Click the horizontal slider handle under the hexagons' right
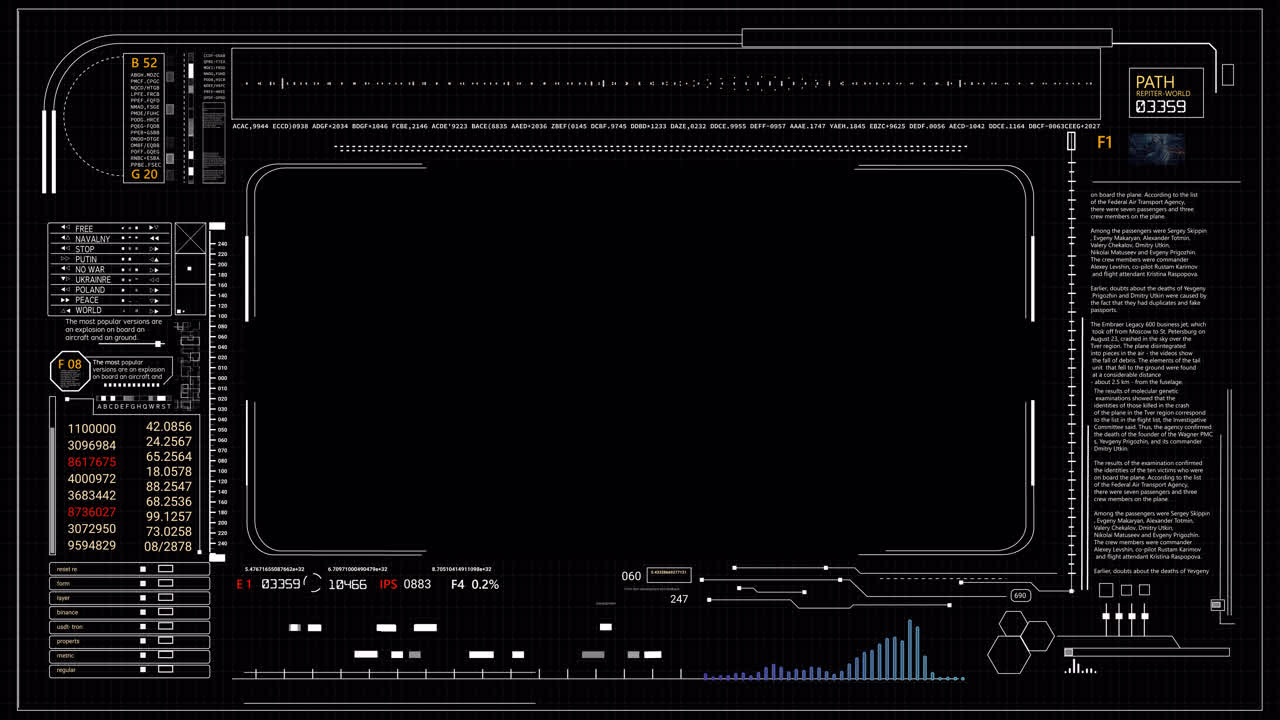Viewport: 1280px width, 720px height. (1068, 652)
